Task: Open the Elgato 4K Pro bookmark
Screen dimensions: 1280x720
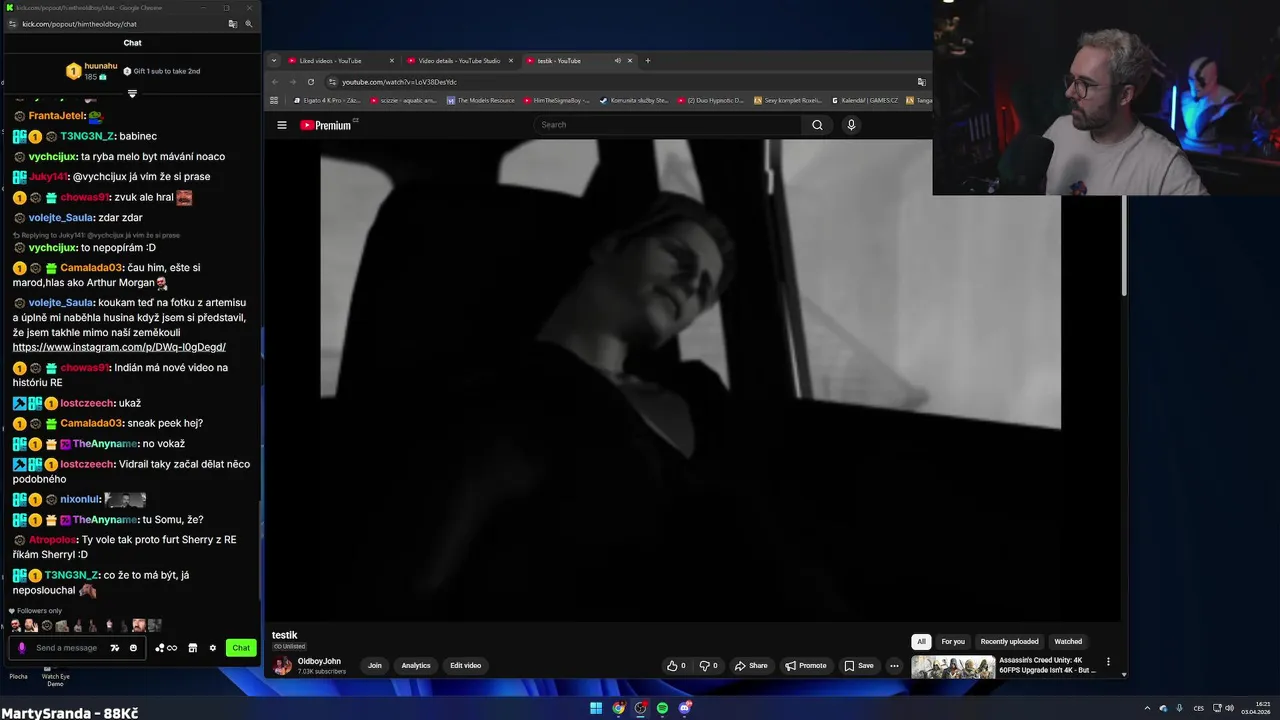Action: (x=327, y=100)
